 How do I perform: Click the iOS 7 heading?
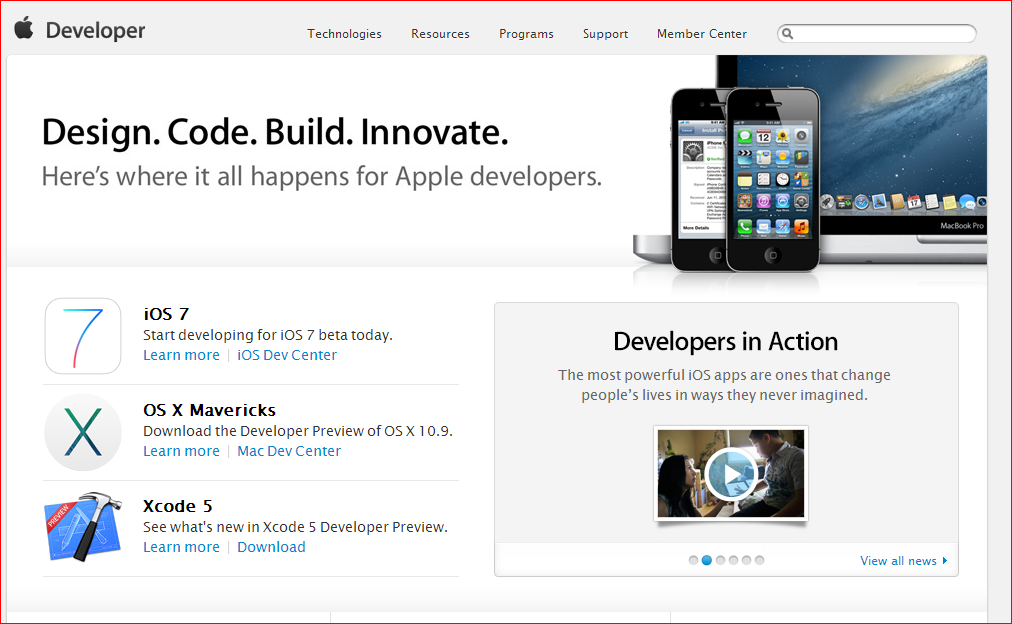pyautogui.click(x=166, y=314)
